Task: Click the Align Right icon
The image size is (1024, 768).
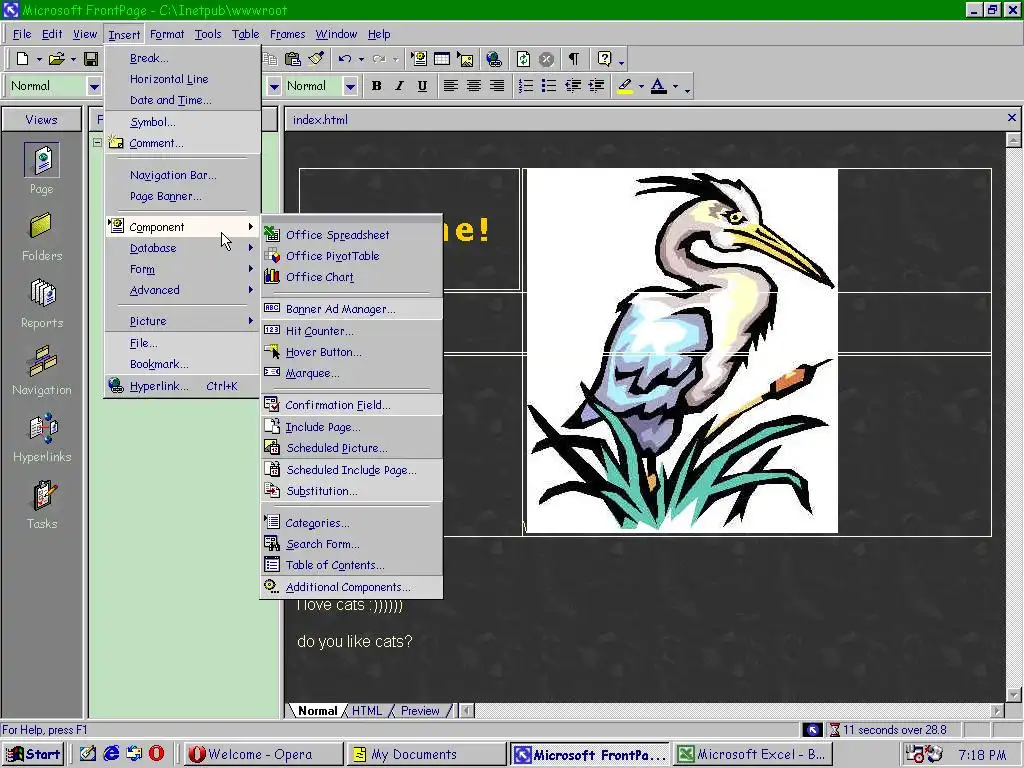Action: (x=497, y=86)
